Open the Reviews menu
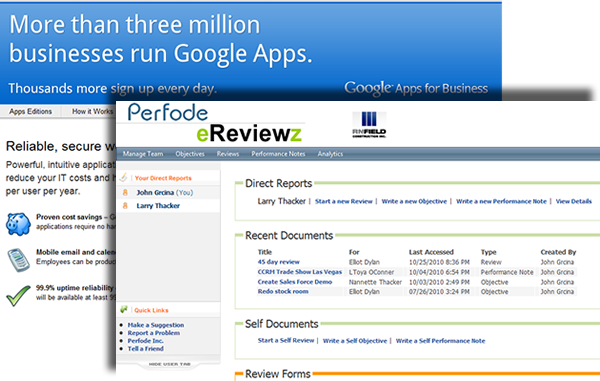Image resolution: width=600 pixels, height=381 pixels. click(228, 154)
